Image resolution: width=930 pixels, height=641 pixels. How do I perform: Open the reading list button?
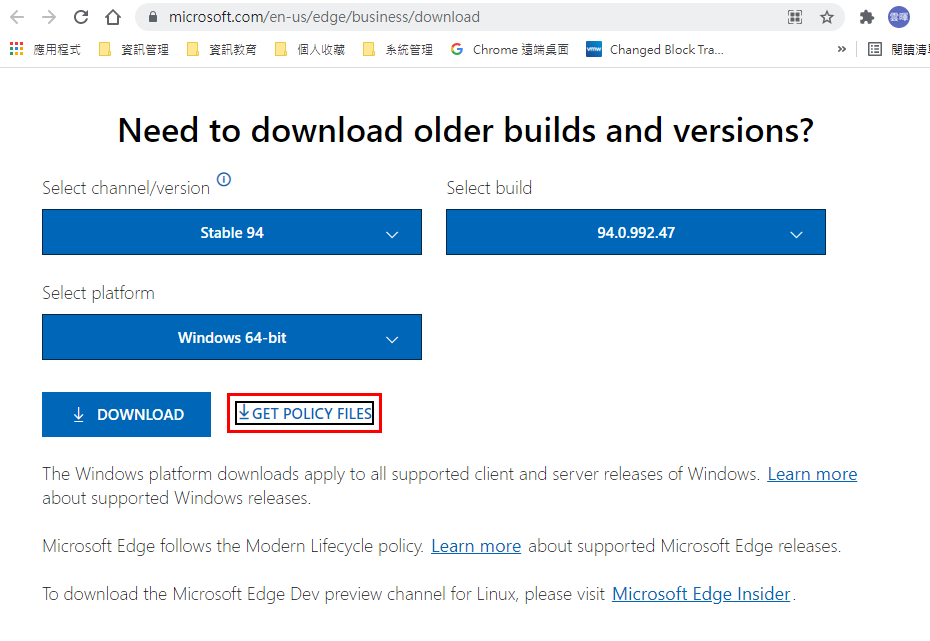pyautogui.click(x=898, y=49)
